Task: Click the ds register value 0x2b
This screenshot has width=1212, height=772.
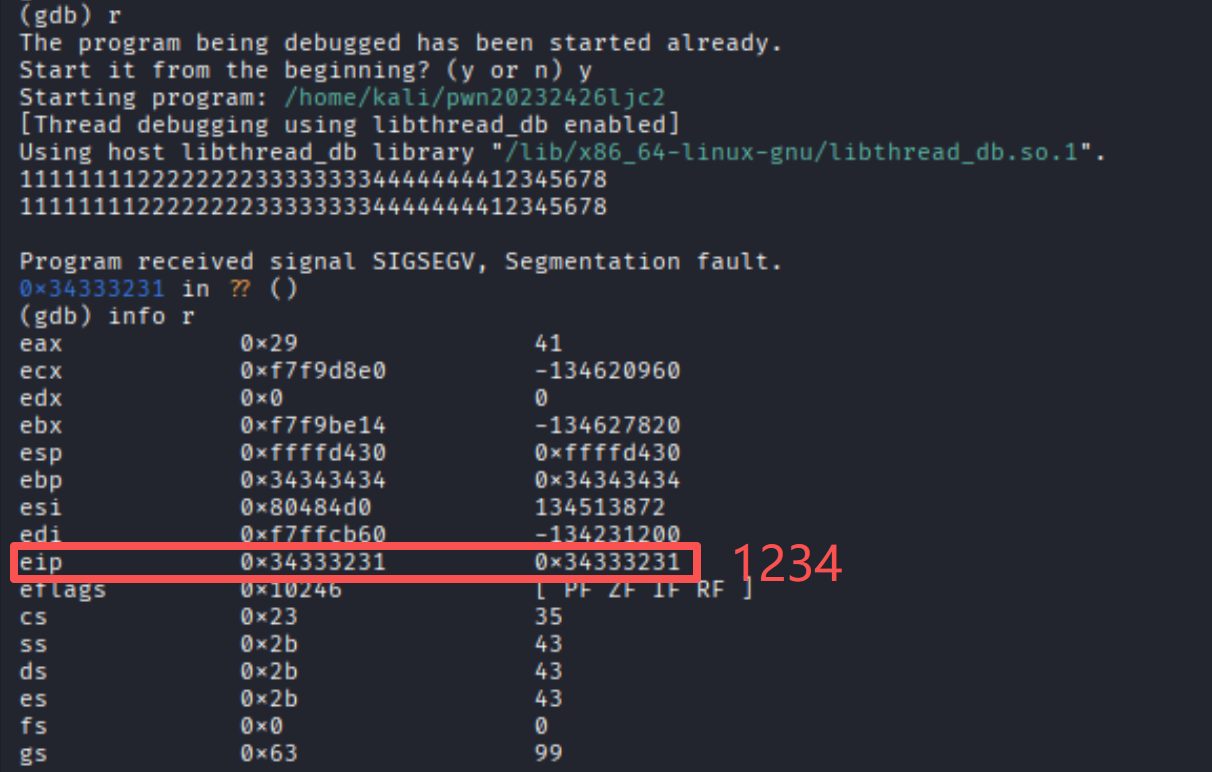Action: pyautogui.click(x=269, y=671)
